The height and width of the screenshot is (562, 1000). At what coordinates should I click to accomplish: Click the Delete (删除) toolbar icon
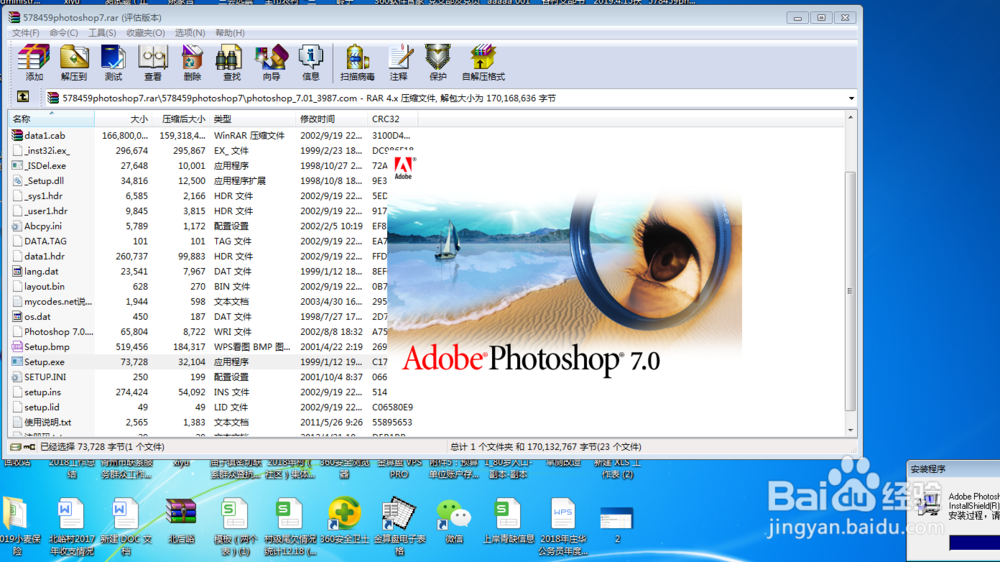click(x=191, y=63)
